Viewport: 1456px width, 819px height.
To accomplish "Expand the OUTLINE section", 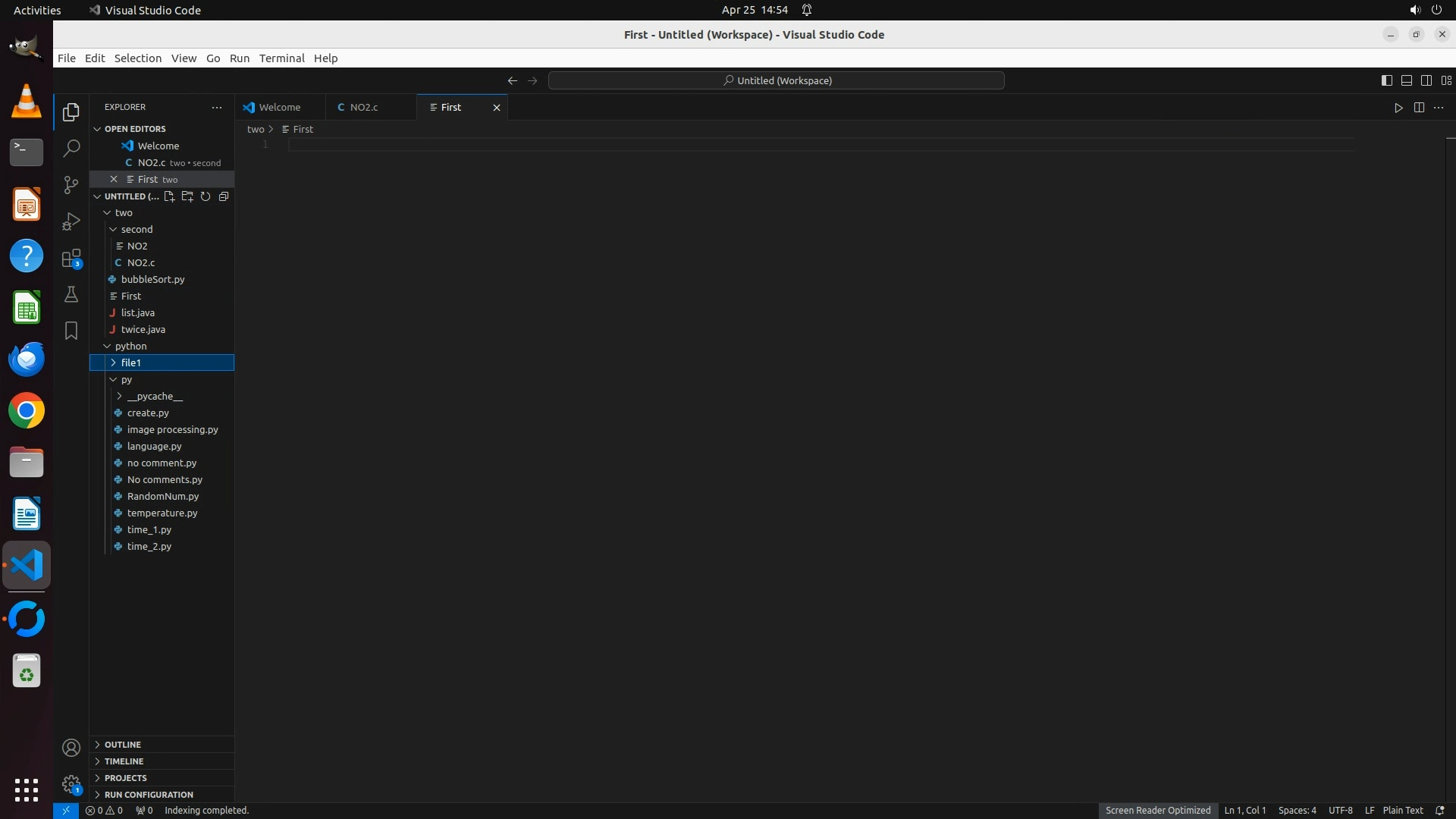I will click(123, 745).
